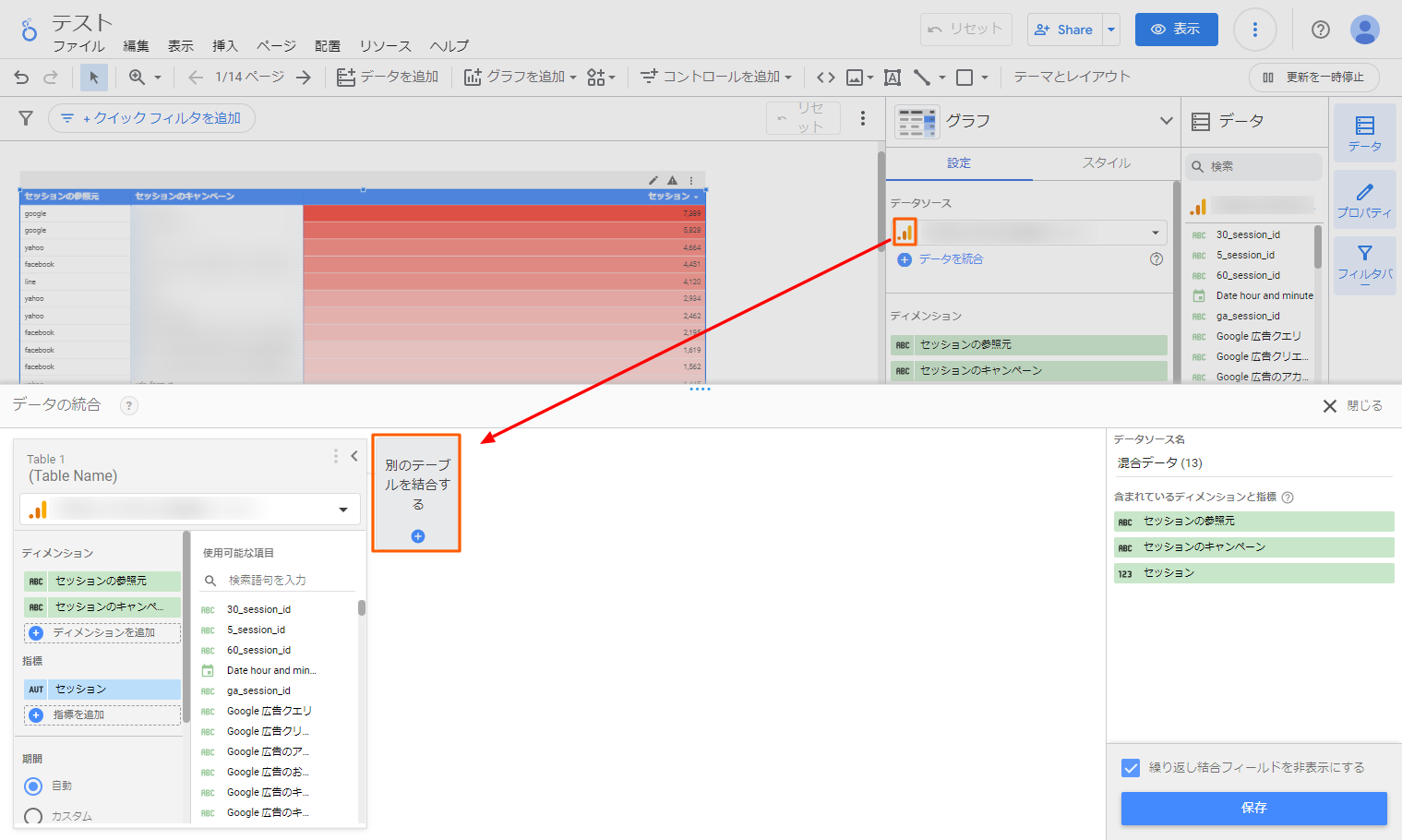This screenshot has height=840, width=1402.
Task: Activate the selection mode cursor tool
Action: tap(93, 78)
